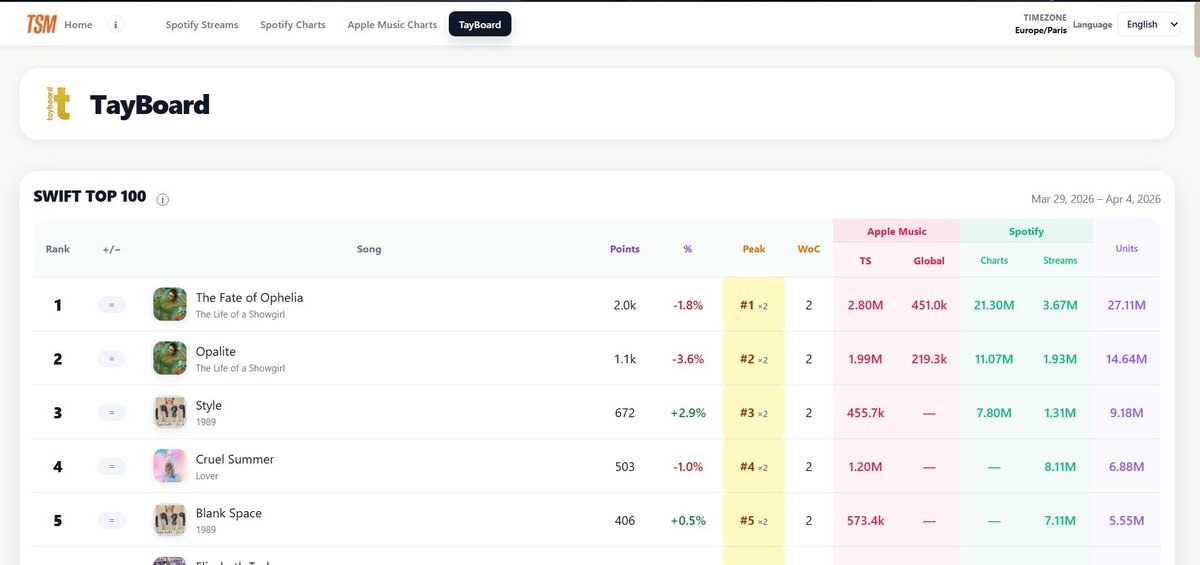Open Spotify Streams tab
The image size is (1200, 565).
click(x=202, y=25)
